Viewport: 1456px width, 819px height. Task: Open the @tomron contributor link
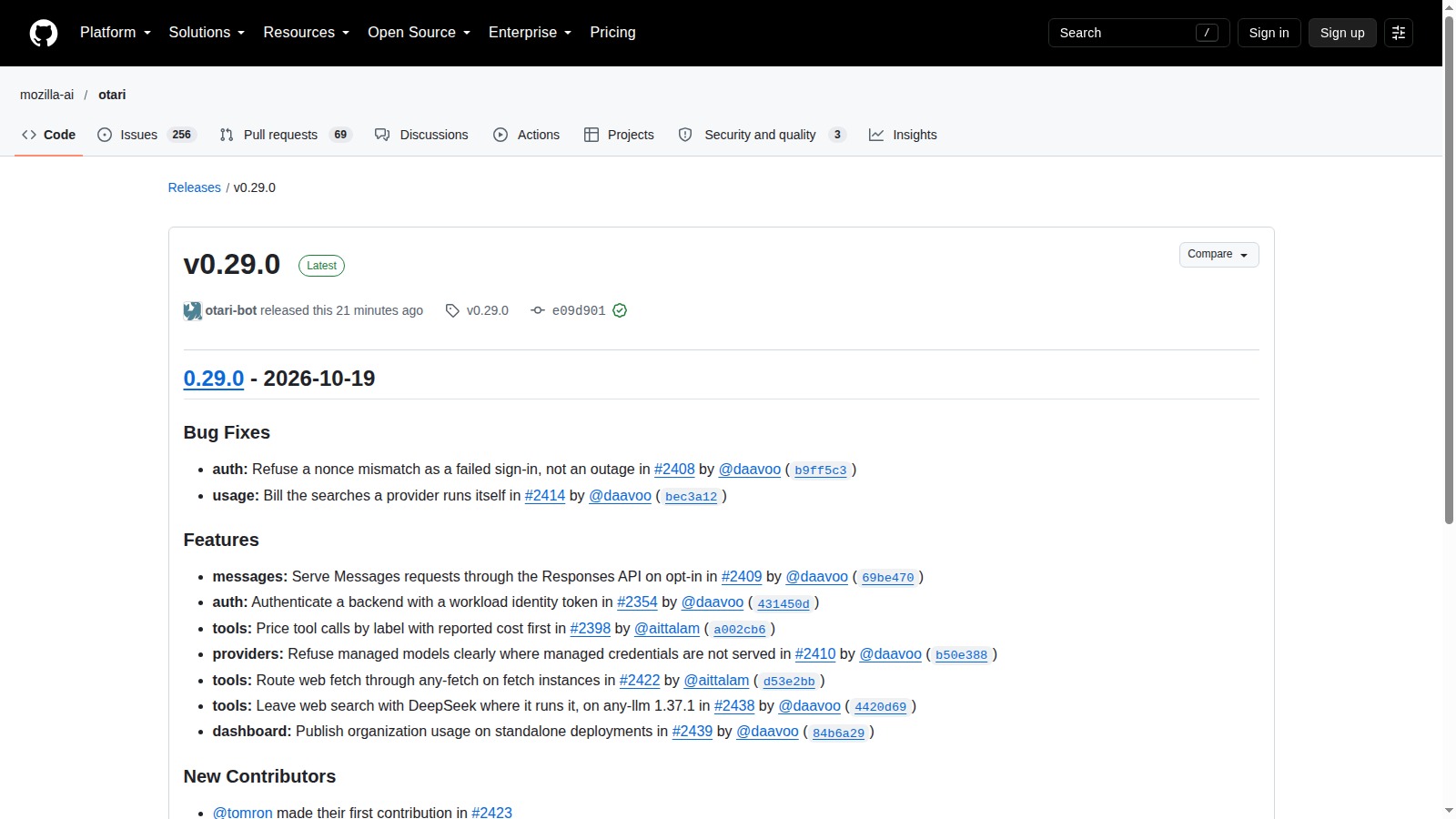coord(243,812)
